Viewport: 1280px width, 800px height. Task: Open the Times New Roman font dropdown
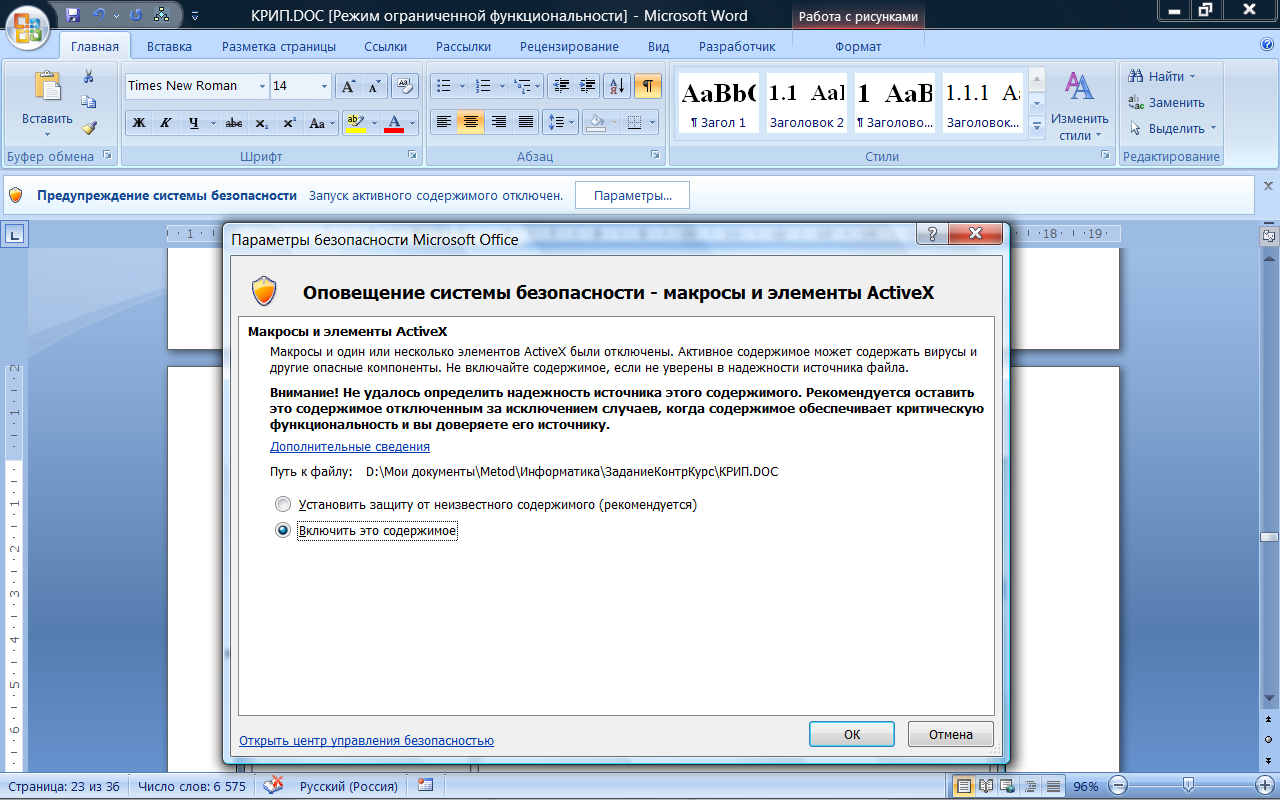pos(262,86)
